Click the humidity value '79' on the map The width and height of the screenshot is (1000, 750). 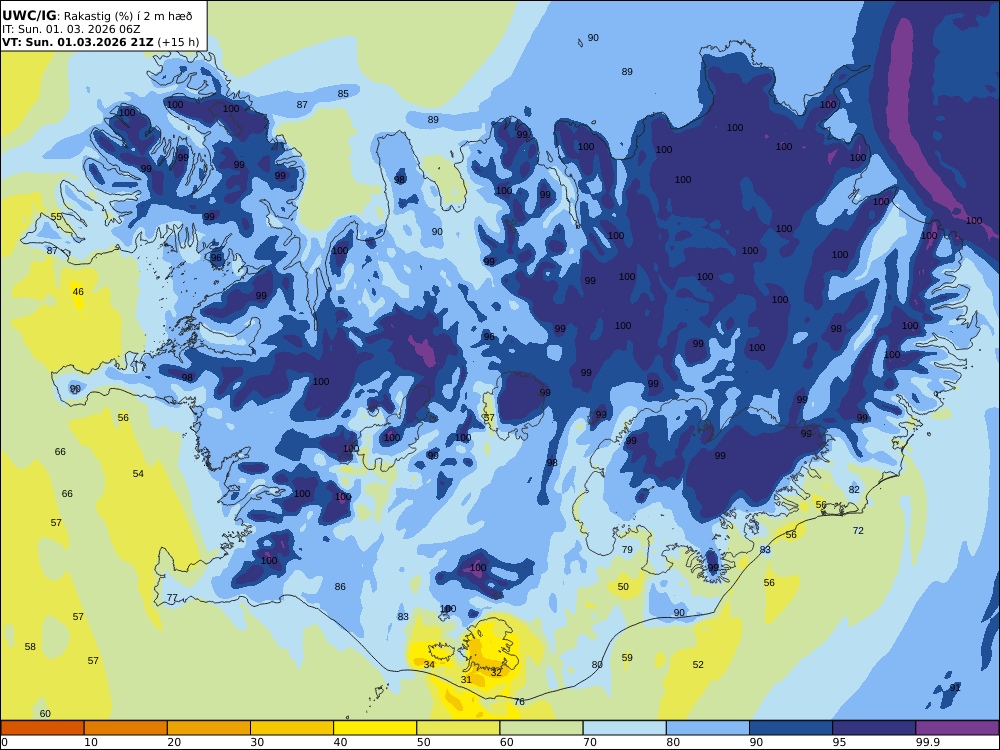(627, 549)
